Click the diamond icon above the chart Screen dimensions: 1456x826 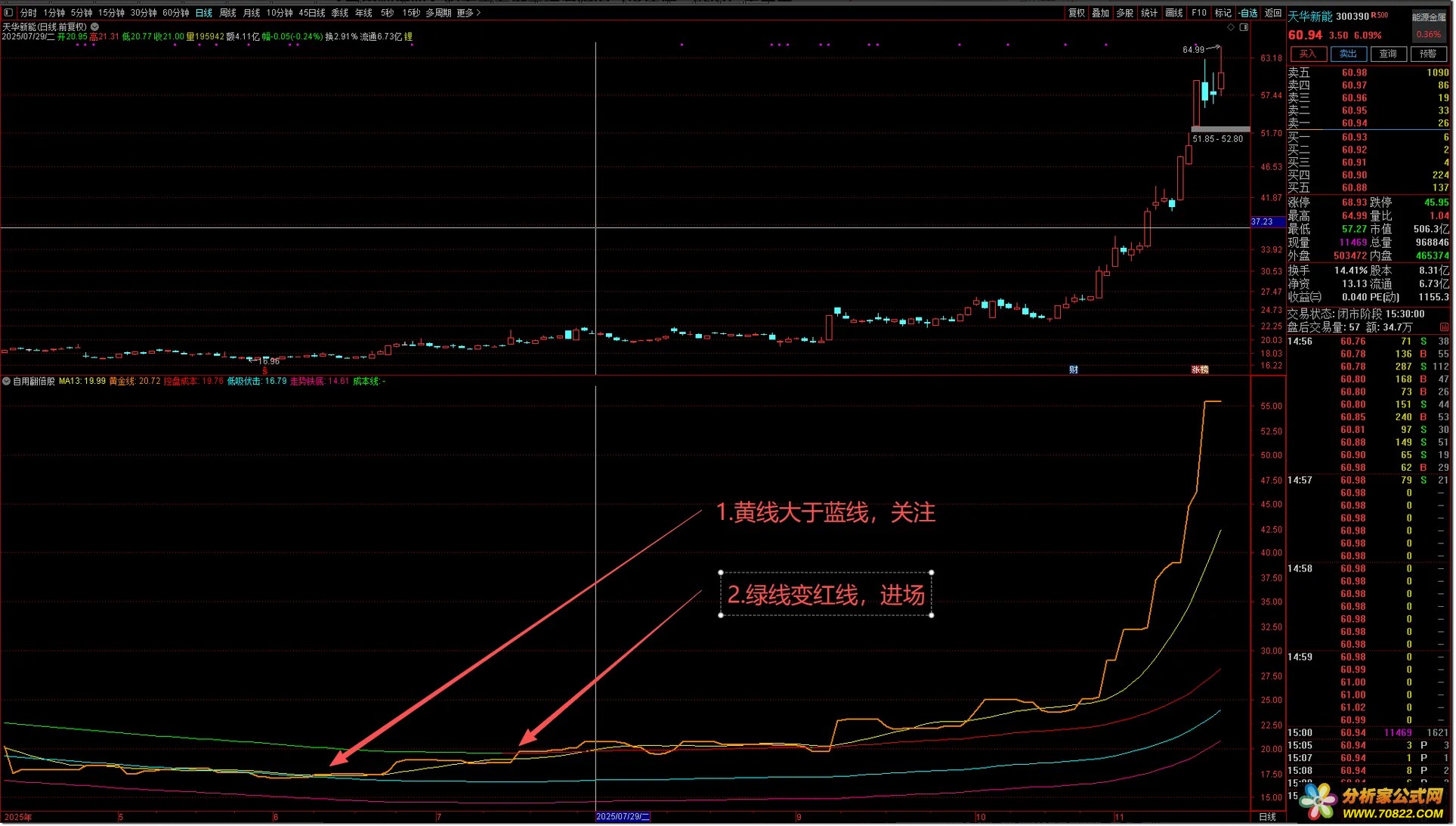tap(1231, 27)
